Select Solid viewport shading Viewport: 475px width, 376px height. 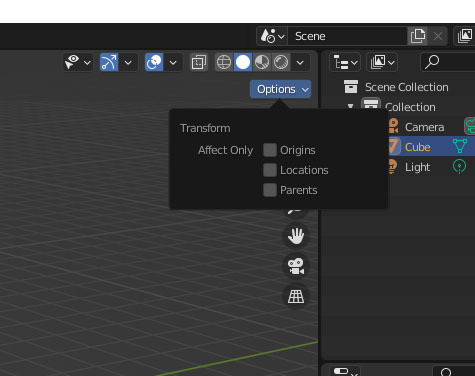pyautogui.click(x=243, y=62)
